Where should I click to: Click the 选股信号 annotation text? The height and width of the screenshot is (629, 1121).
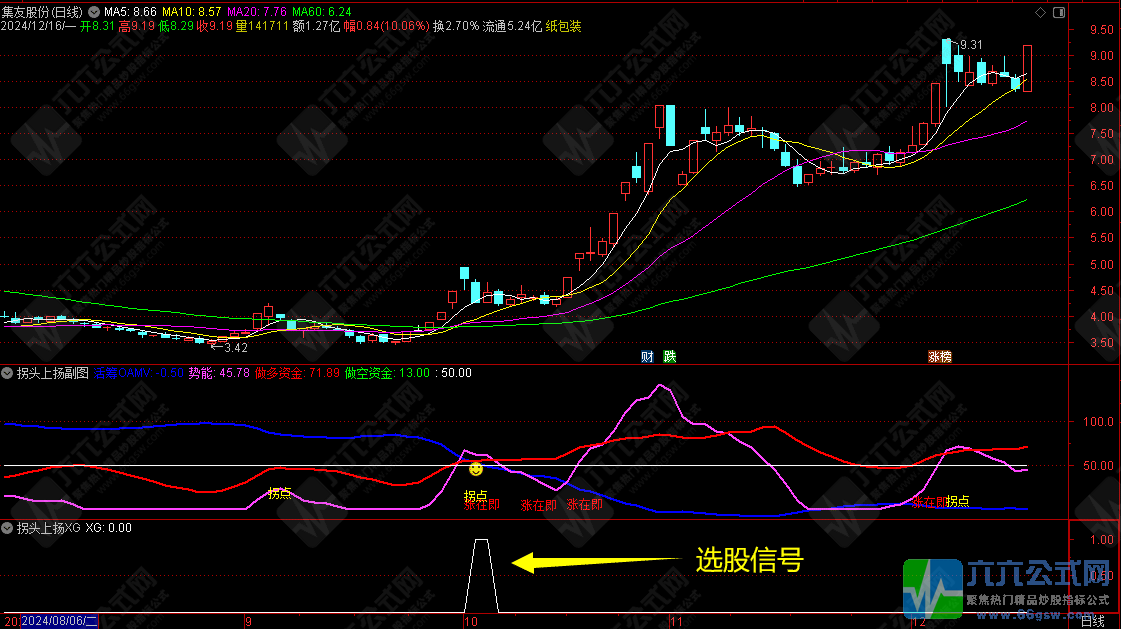748,561
